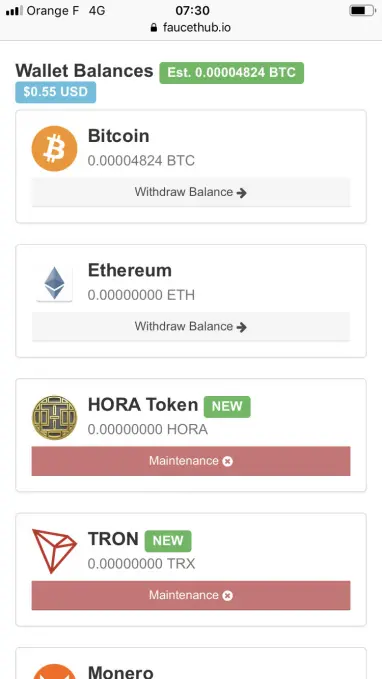Screen dimensions: 382x679
Task: Withdraw the Ethereum balance
Action: pyautogui.click(x=191, y=326)
